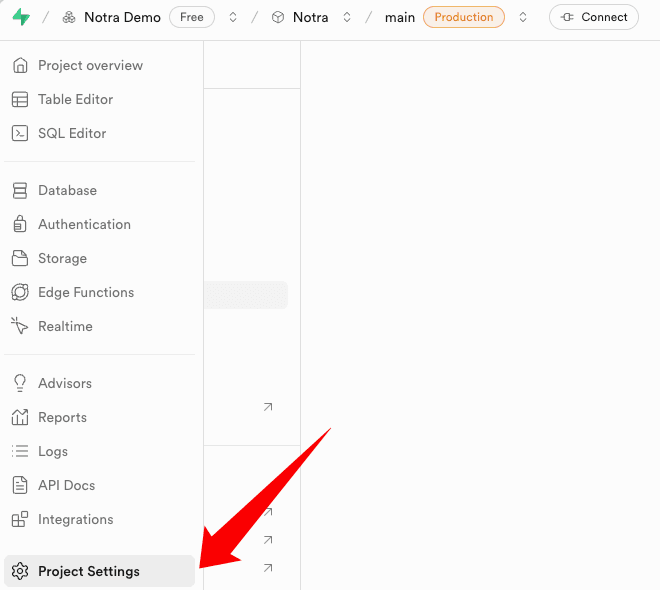Click the Realtime cursor icon

[20, 327]
